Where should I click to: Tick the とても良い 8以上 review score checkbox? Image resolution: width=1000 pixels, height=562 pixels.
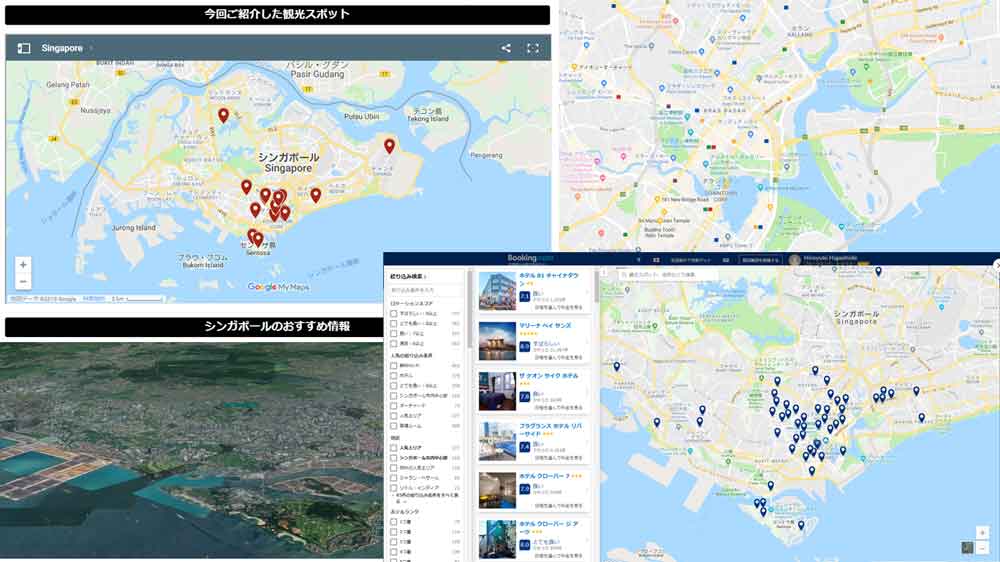(393, 323)
